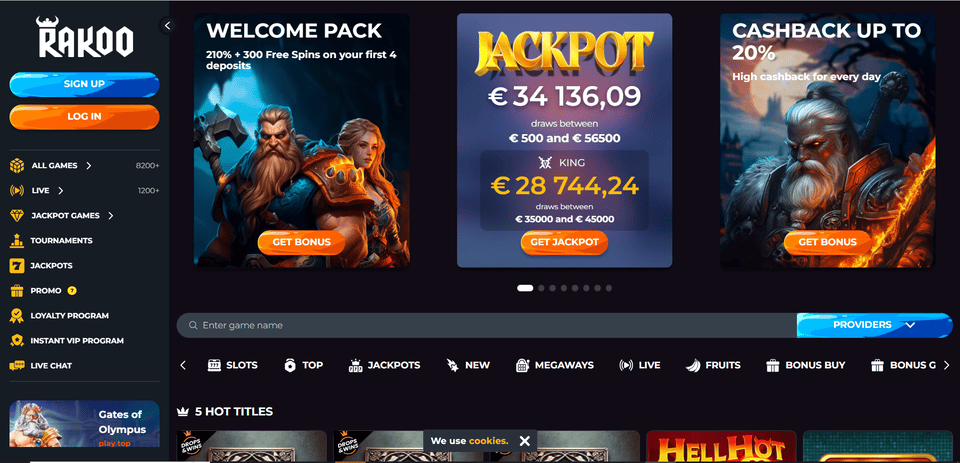The width and height of the screenshot is (960, 463).
Task: Open All Games dice icon
Action: click(x=17, y=165)
